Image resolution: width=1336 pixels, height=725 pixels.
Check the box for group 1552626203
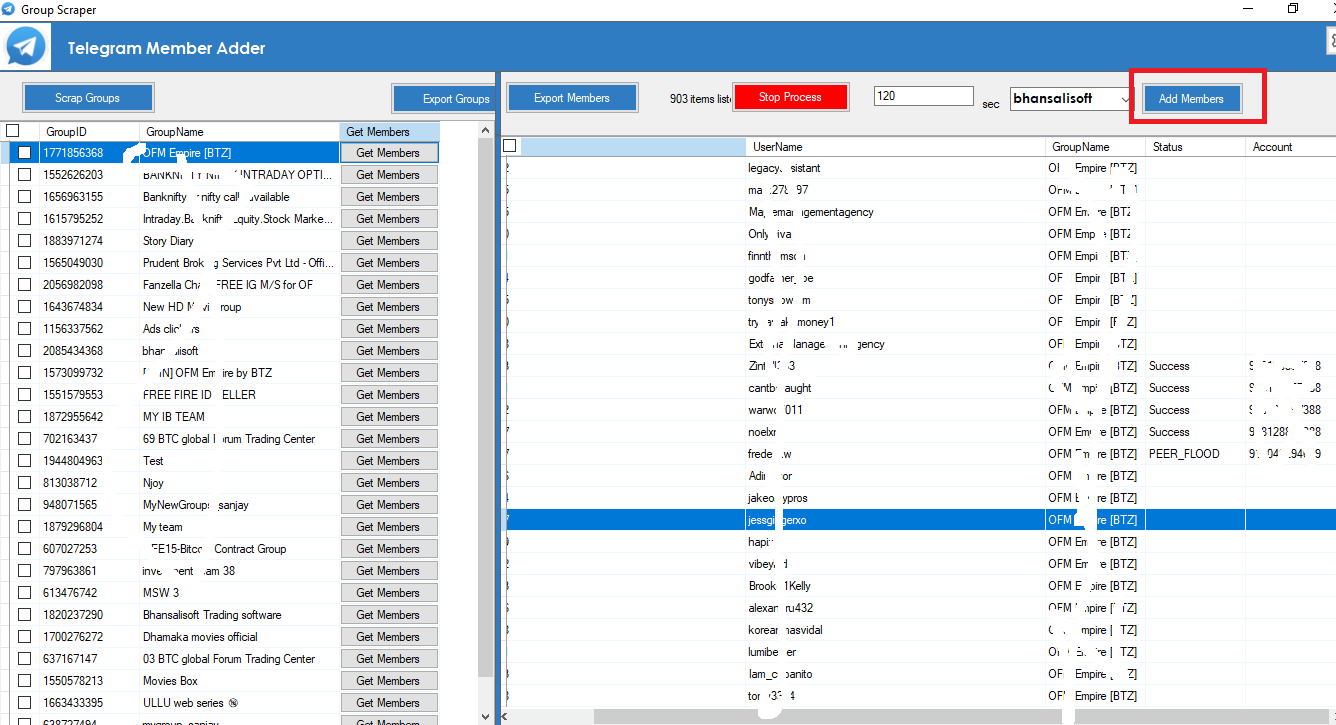point(24,175)
